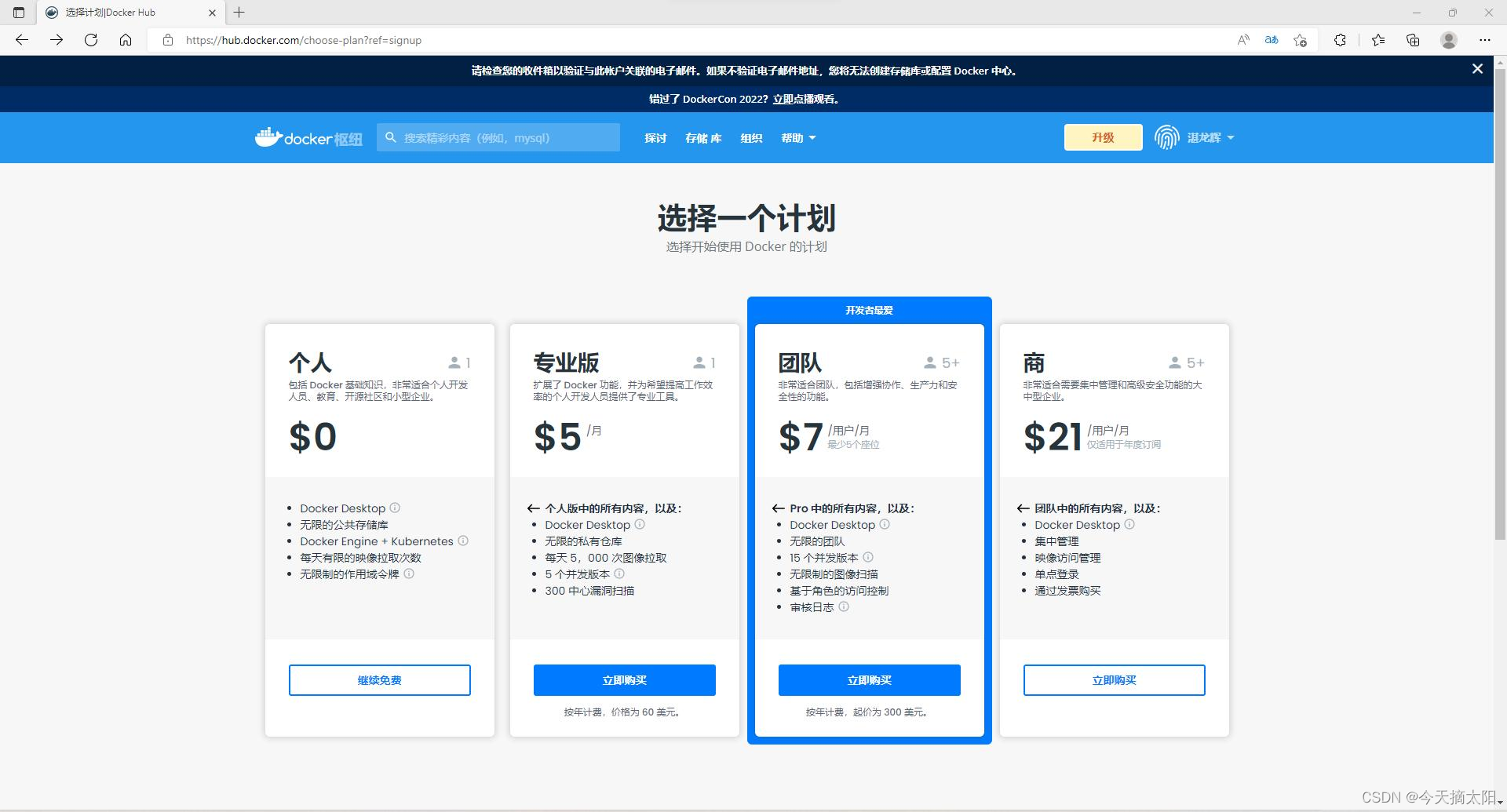The width and height of the screenshot is (1507, 812).
Task: Open the browser profile avatar
Action: (x=1449, y=40)
